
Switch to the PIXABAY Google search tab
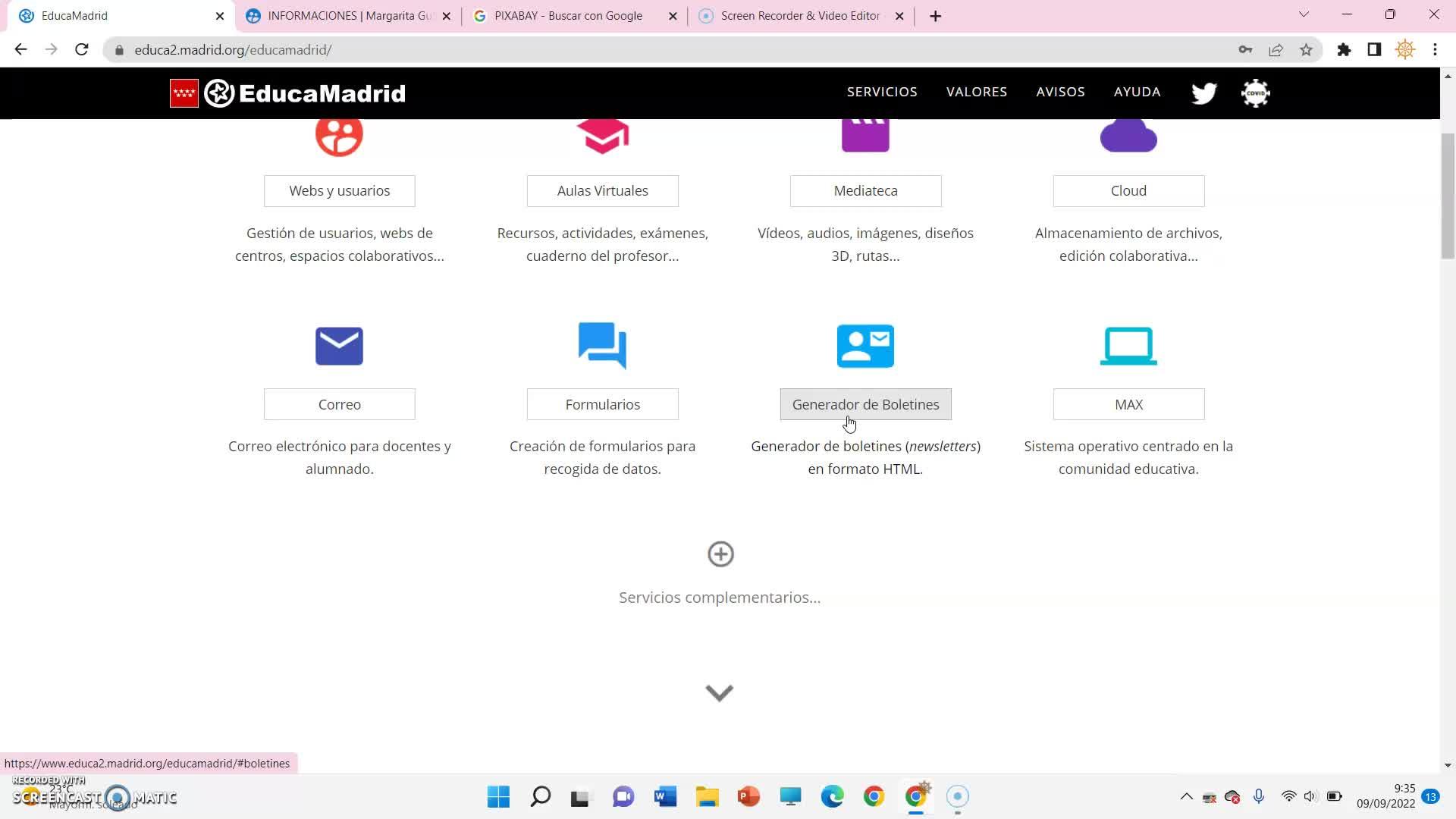pyautogui.click(x=567, y=16)
